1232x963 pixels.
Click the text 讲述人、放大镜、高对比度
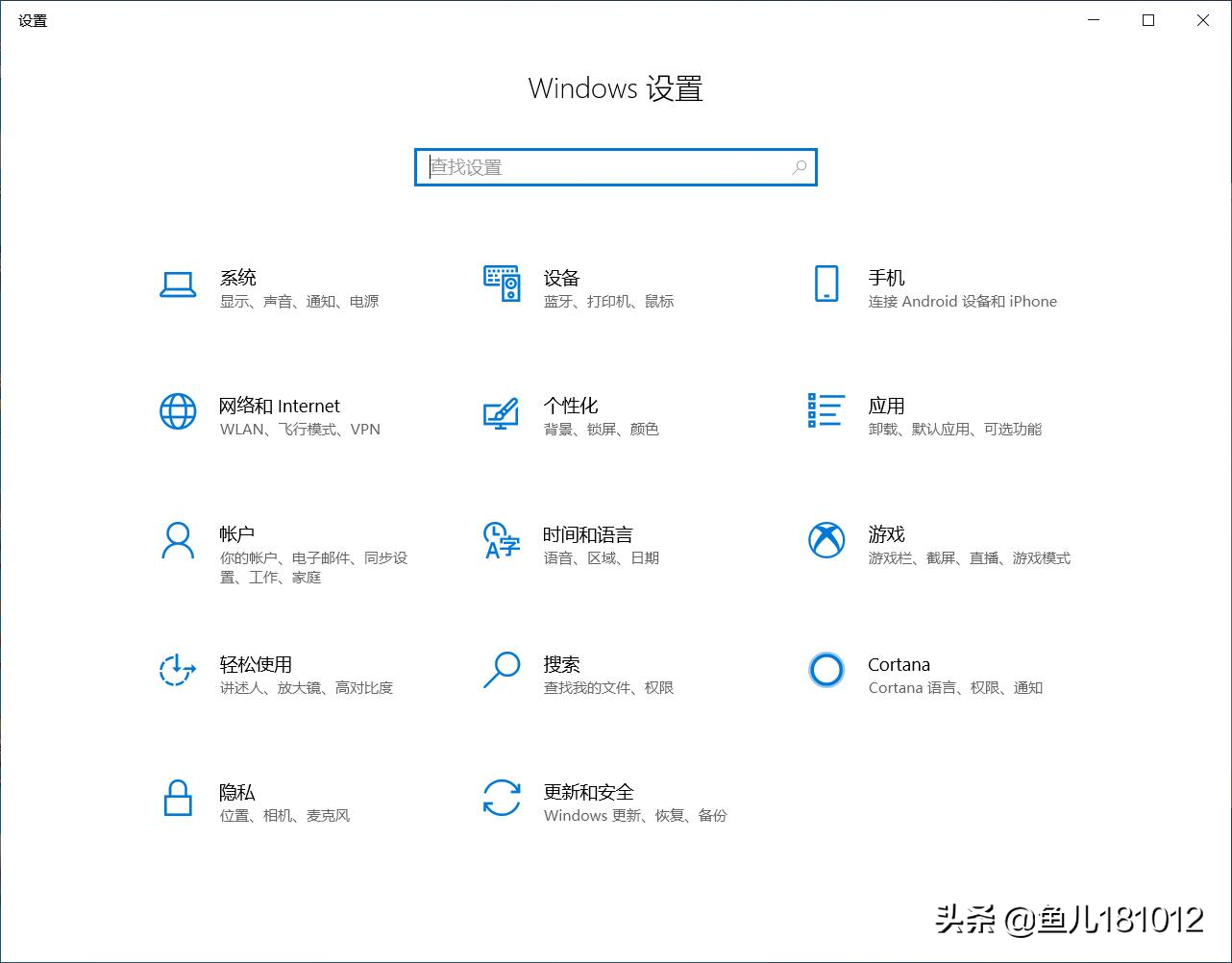306,688
